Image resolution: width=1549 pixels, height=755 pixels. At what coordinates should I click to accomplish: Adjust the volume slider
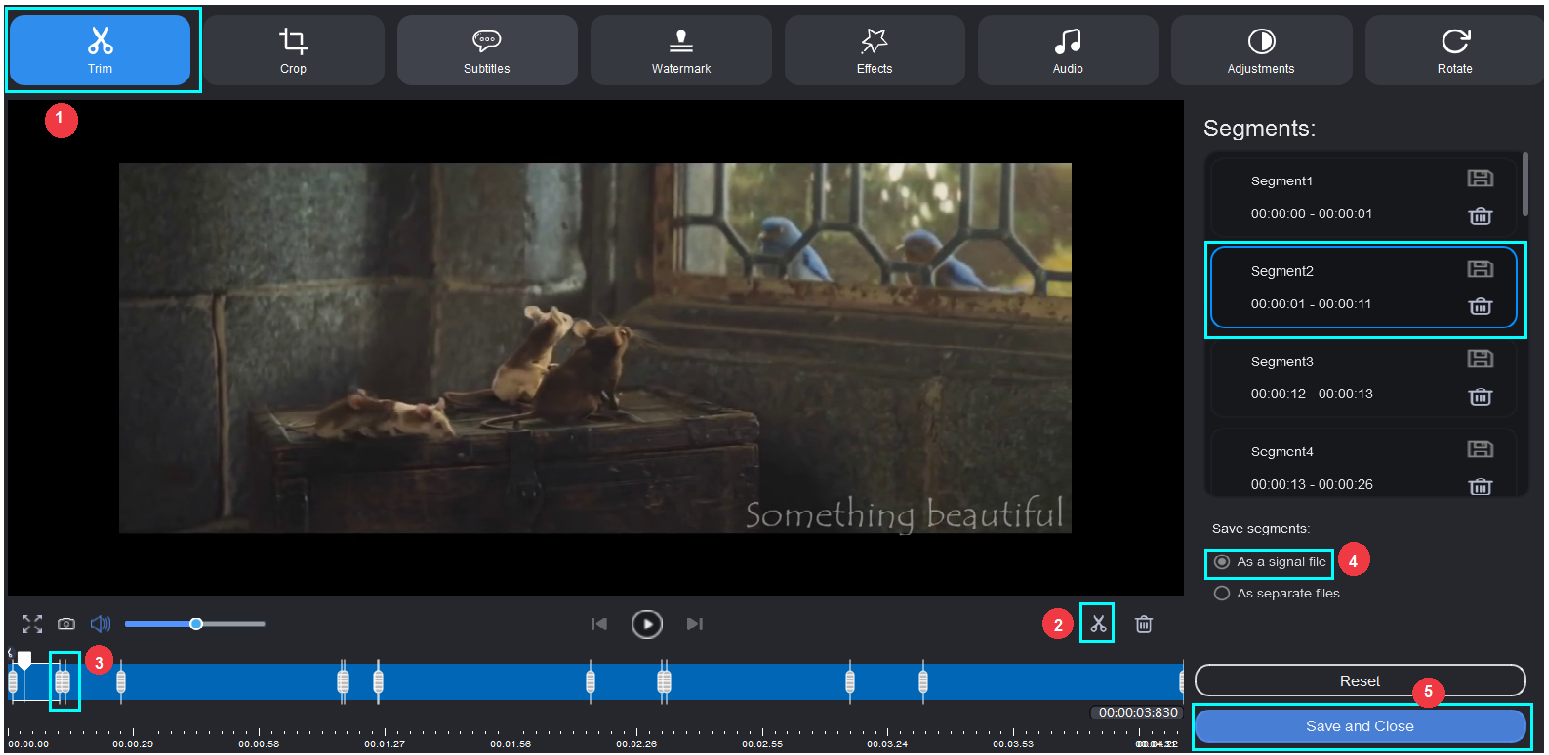pyautogui.click(x=195, y=624)
